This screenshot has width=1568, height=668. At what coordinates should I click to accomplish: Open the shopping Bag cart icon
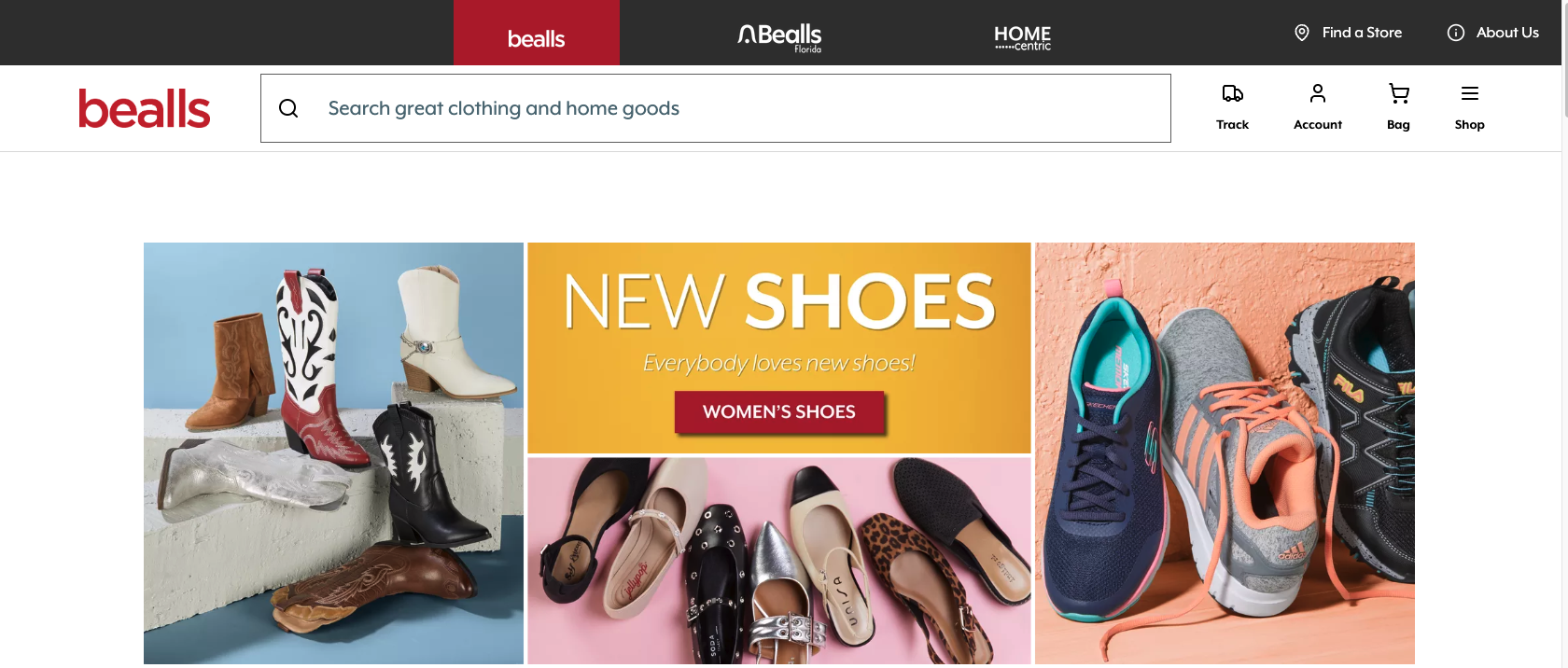point(1398,93)
